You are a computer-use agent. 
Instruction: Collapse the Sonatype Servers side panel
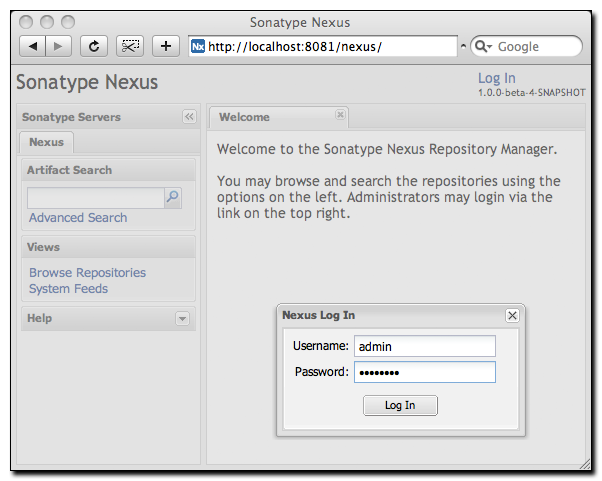tap(189, 117)
